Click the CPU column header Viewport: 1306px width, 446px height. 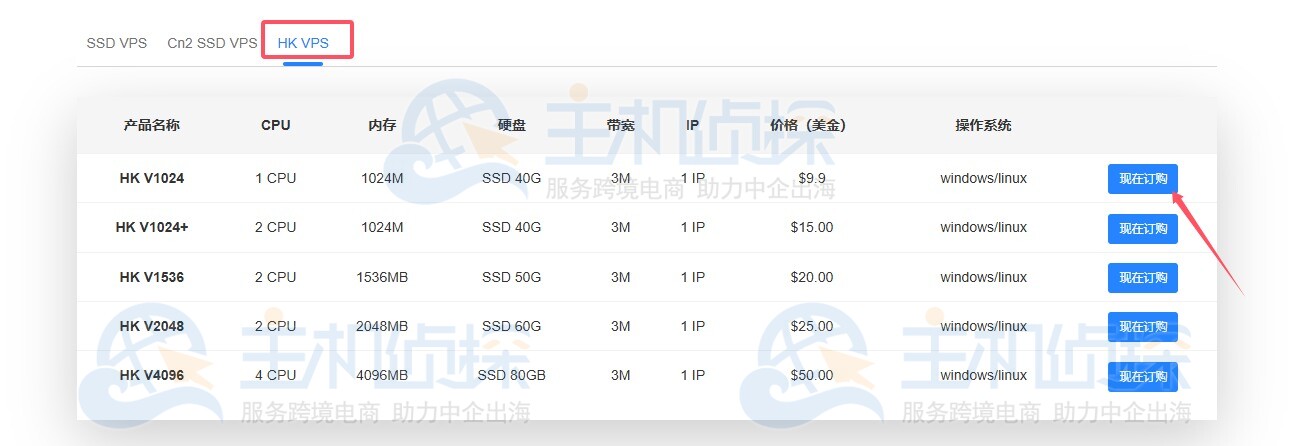pyautogui.click(x=276, y=125)
